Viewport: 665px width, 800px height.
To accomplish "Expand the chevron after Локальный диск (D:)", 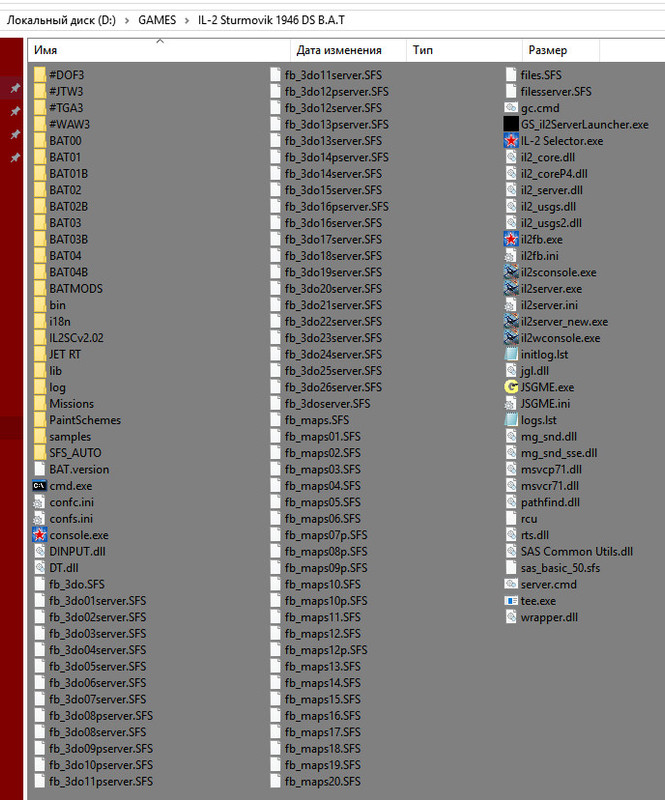I will point(127,20).
